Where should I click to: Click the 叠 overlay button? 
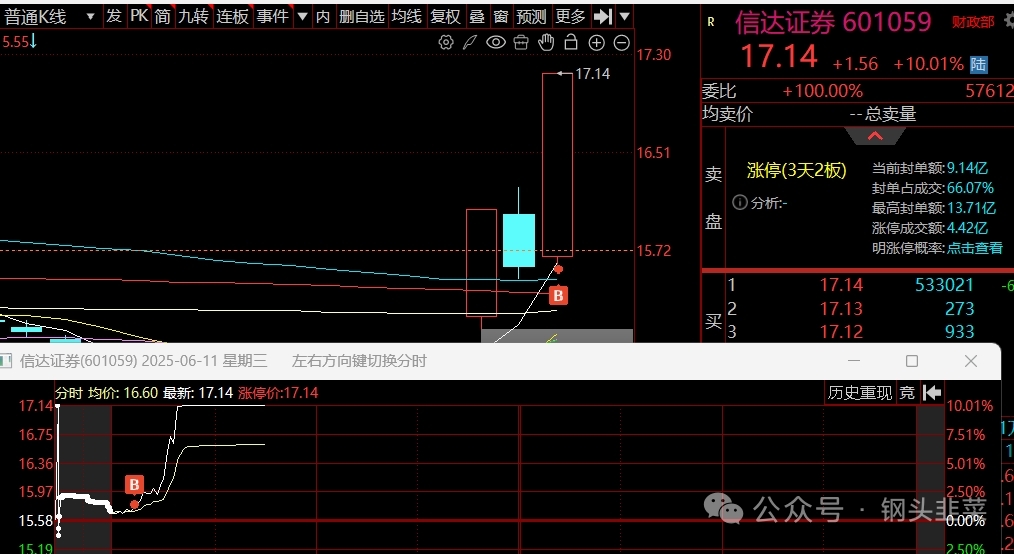pyautogui.click(x=477, y=16)
